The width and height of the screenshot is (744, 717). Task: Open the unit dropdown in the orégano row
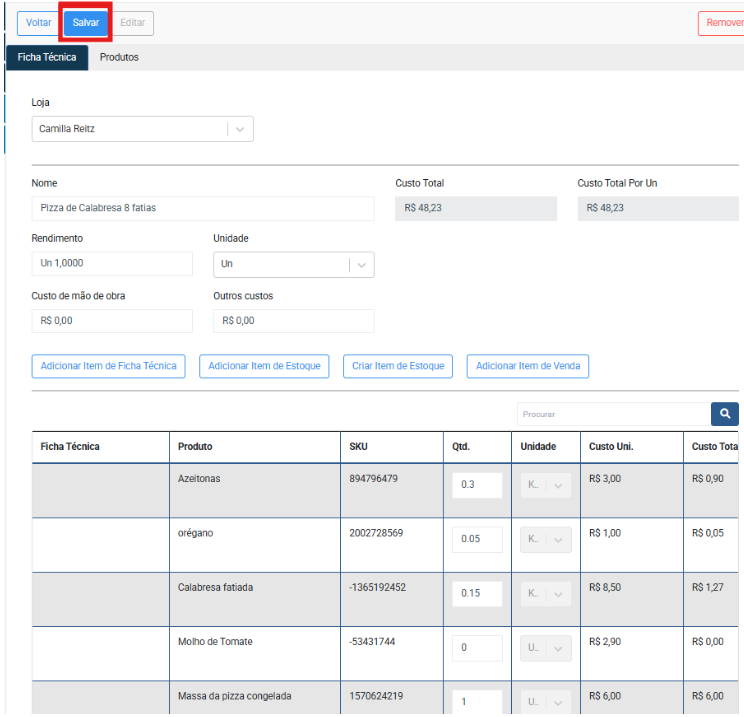545,540
